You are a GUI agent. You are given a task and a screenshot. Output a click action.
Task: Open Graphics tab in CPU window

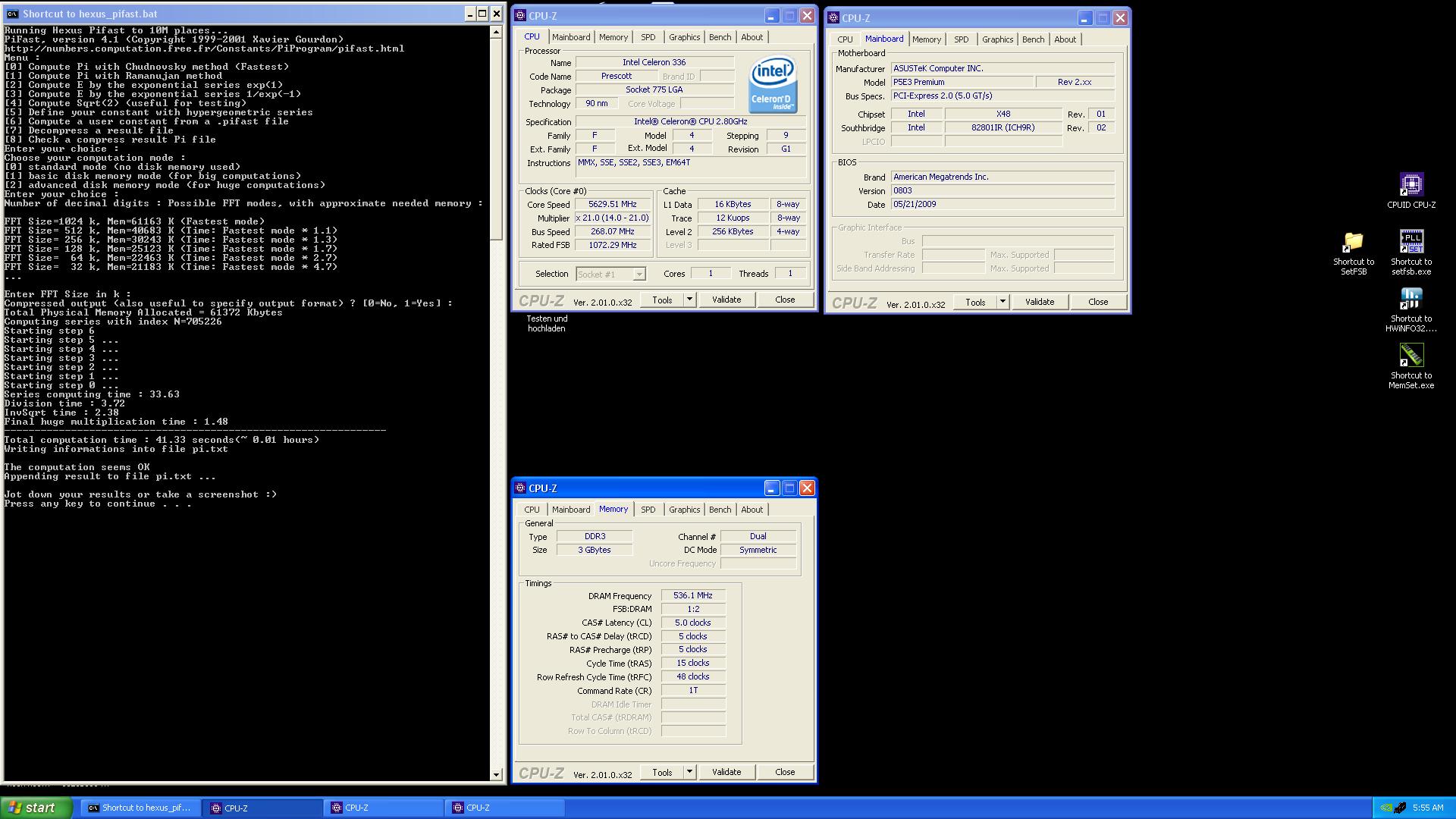click(x=684, y=37)
